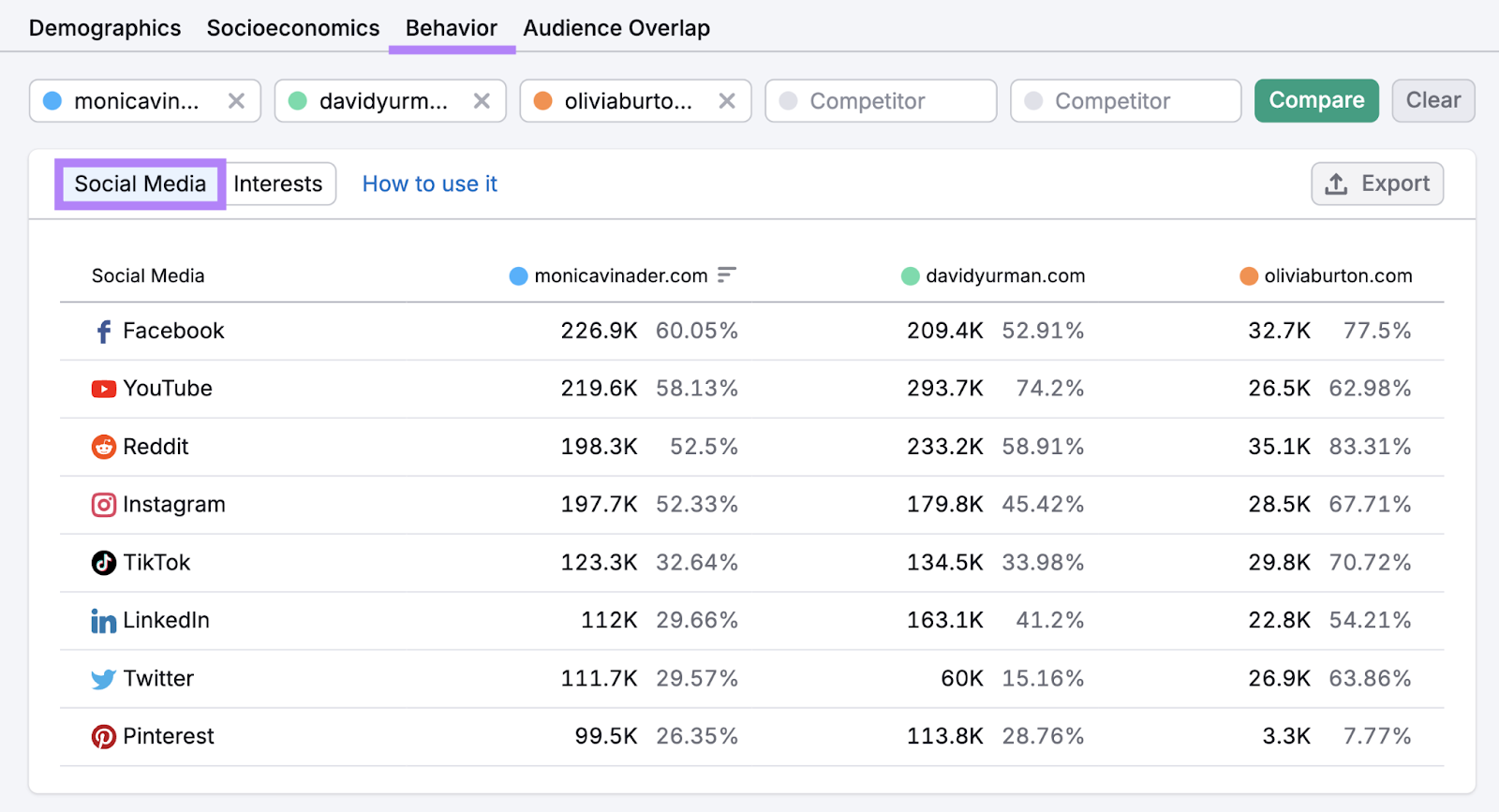Open the Demographics tab
Image resolution: width=1499 pixels, height=812 pixels.
[105, 28]
